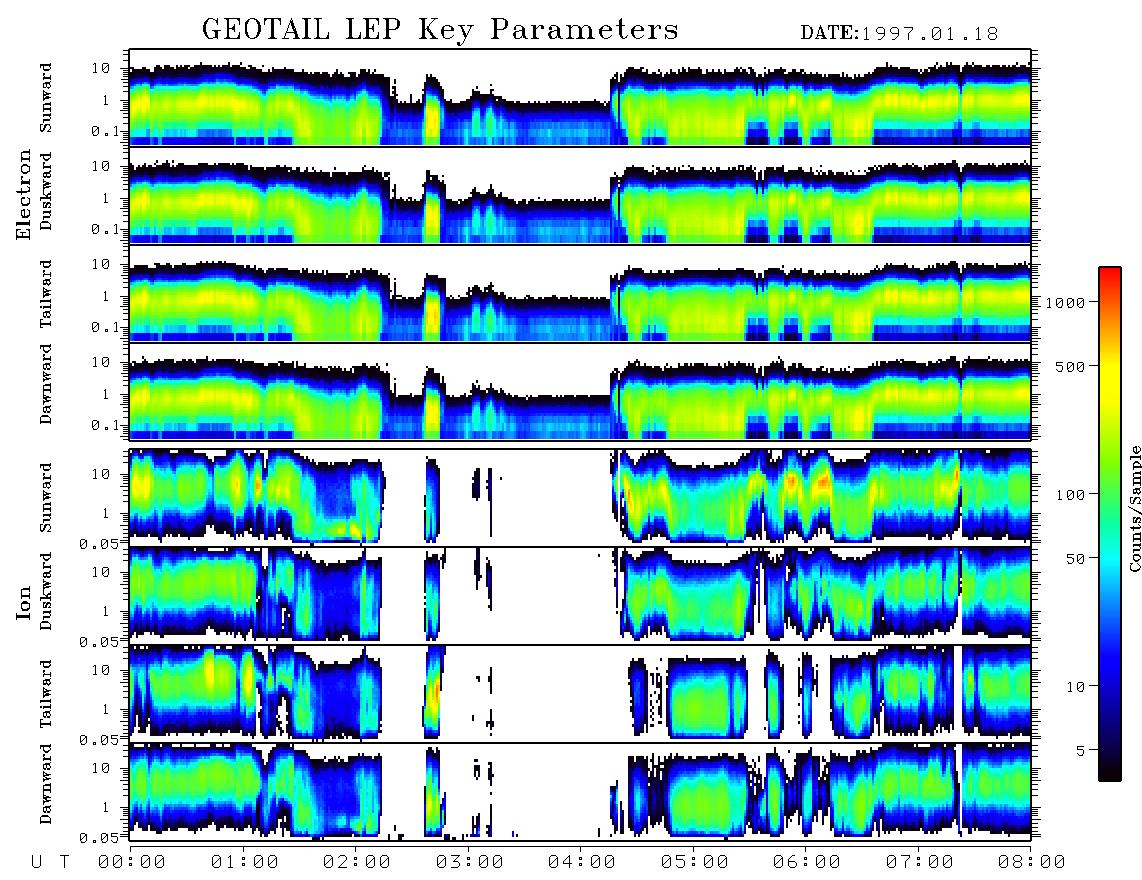
Task: Click the 'U T' axis label
Action: (x=50, y=862)
